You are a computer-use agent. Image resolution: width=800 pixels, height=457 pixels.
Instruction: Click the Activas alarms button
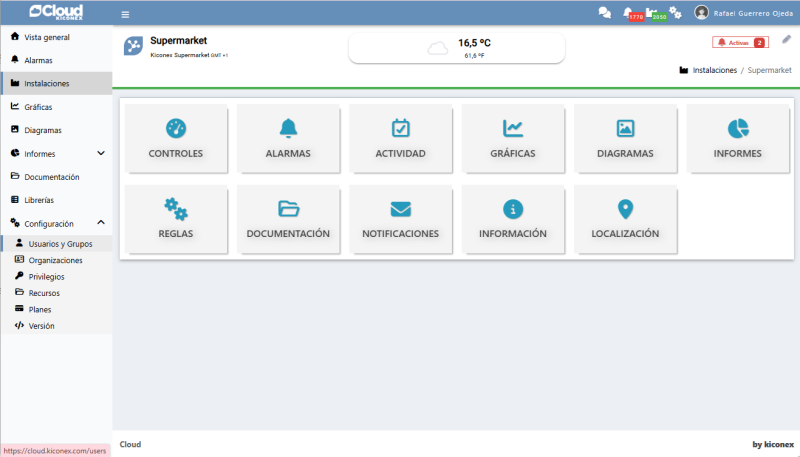(740, 43)
